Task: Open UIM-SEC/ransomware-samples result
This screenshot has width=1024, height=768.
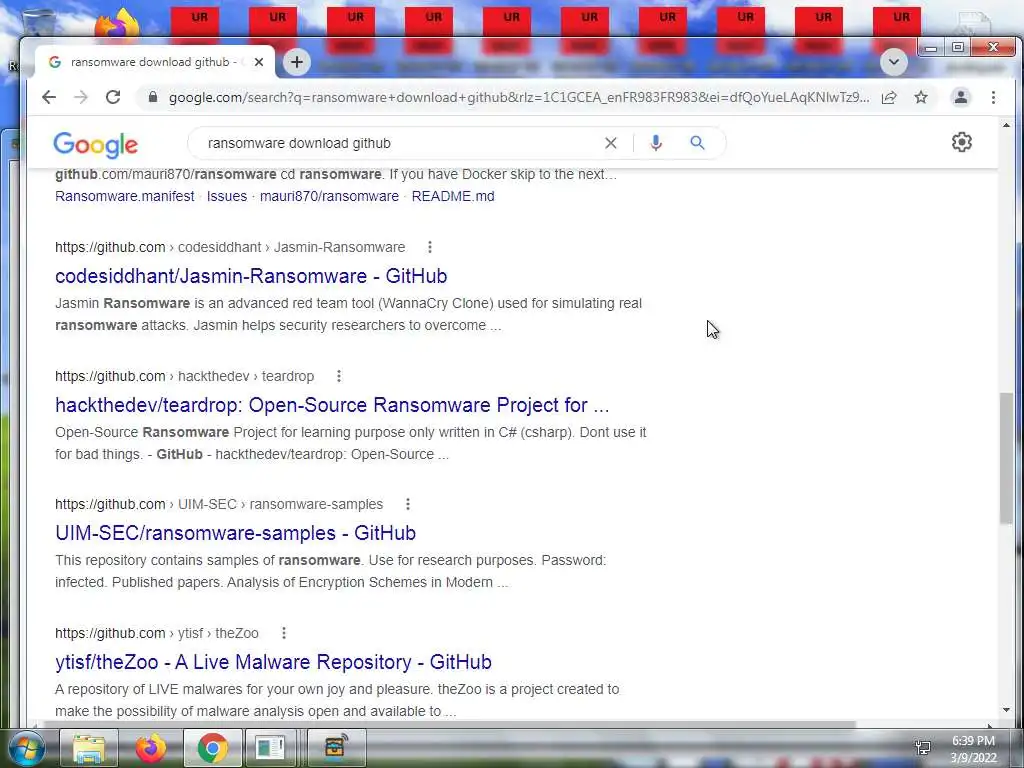Action: [x=235, y=533]
